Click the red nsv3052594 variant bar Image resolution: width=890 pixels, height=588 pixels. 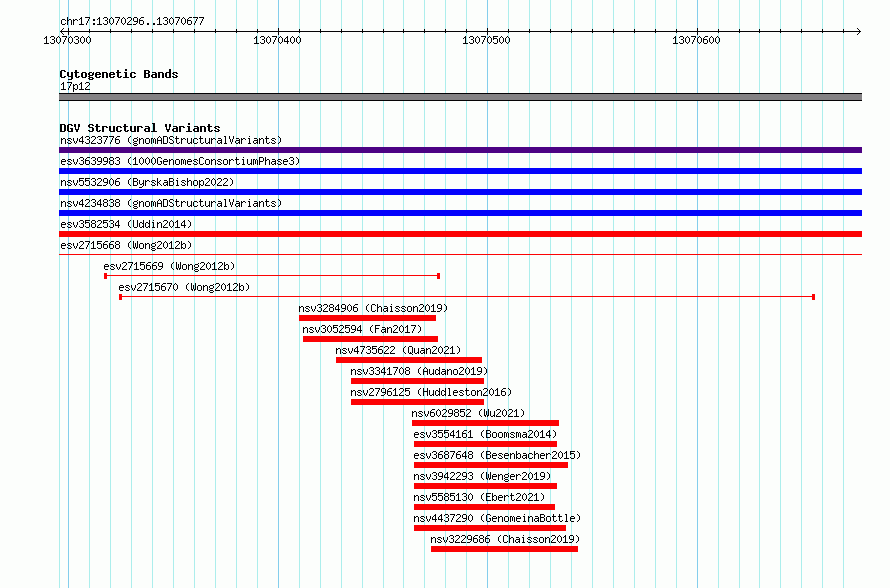click(x=370, y=339)
